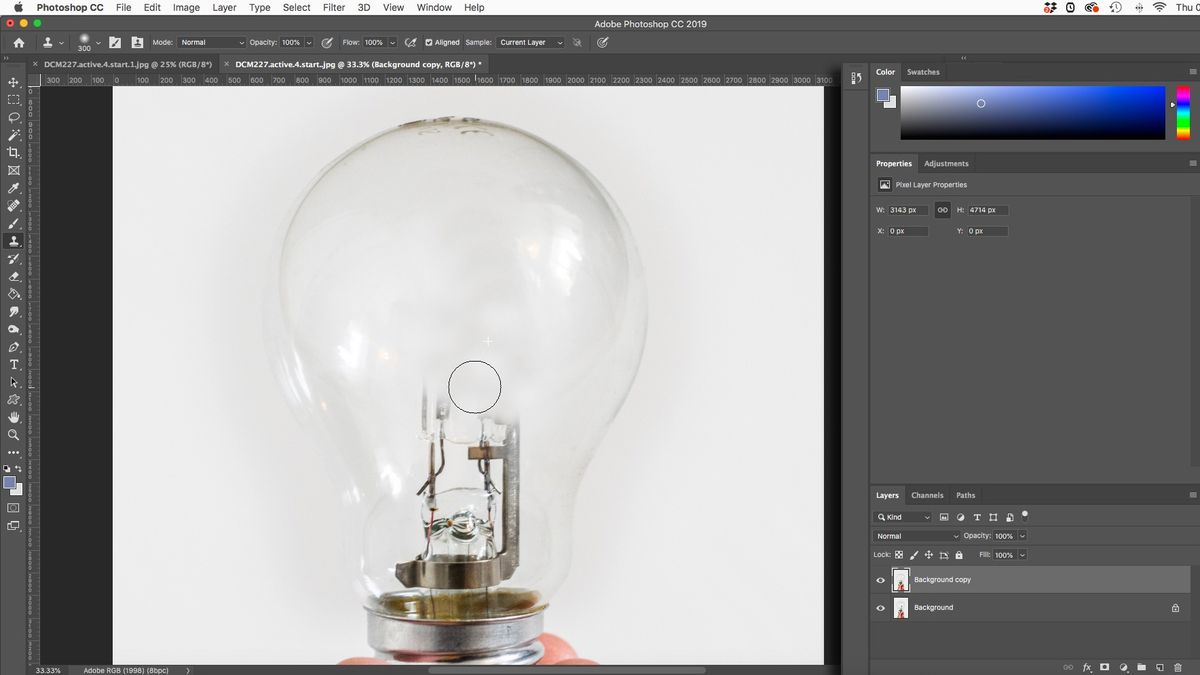This screenshot has height=675, width=1200.
Task: Switch to the Channels tab
Action: (x=927, y=495)
